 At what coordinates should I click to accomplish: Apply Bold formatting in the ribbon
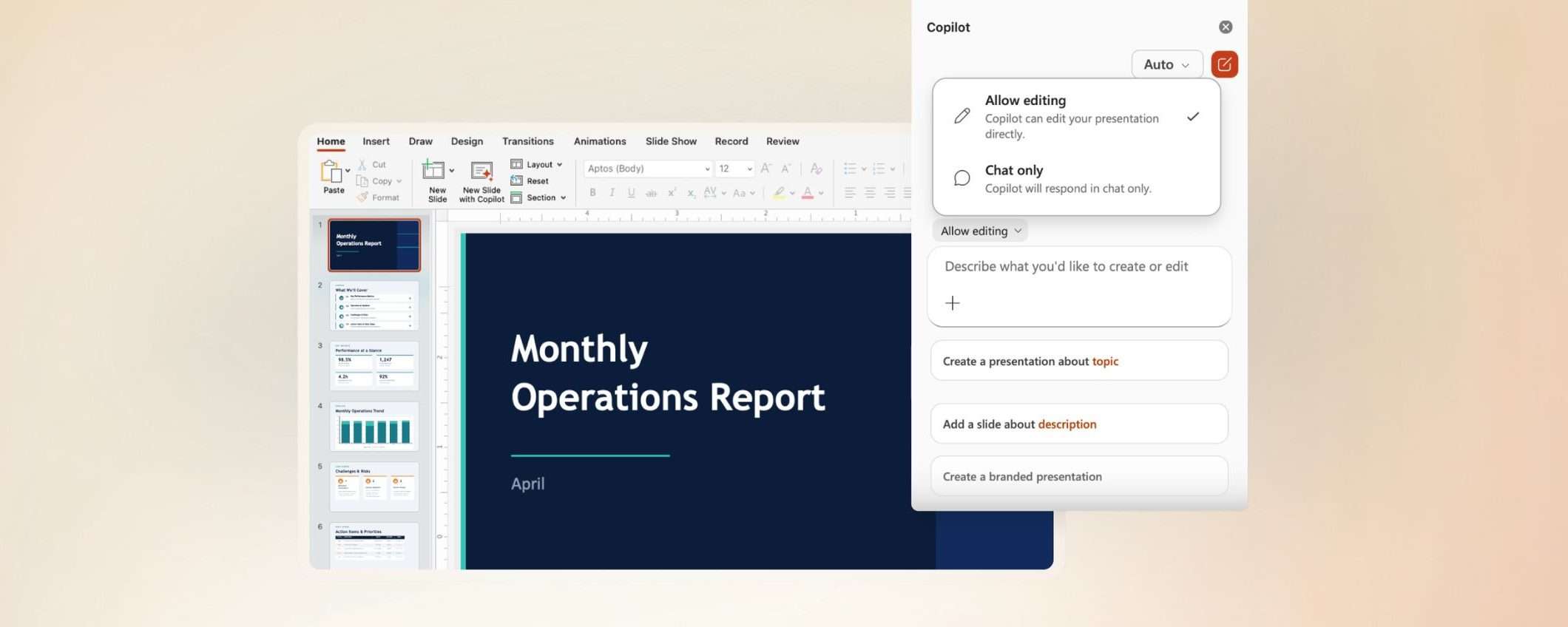[x=592, y=193]
